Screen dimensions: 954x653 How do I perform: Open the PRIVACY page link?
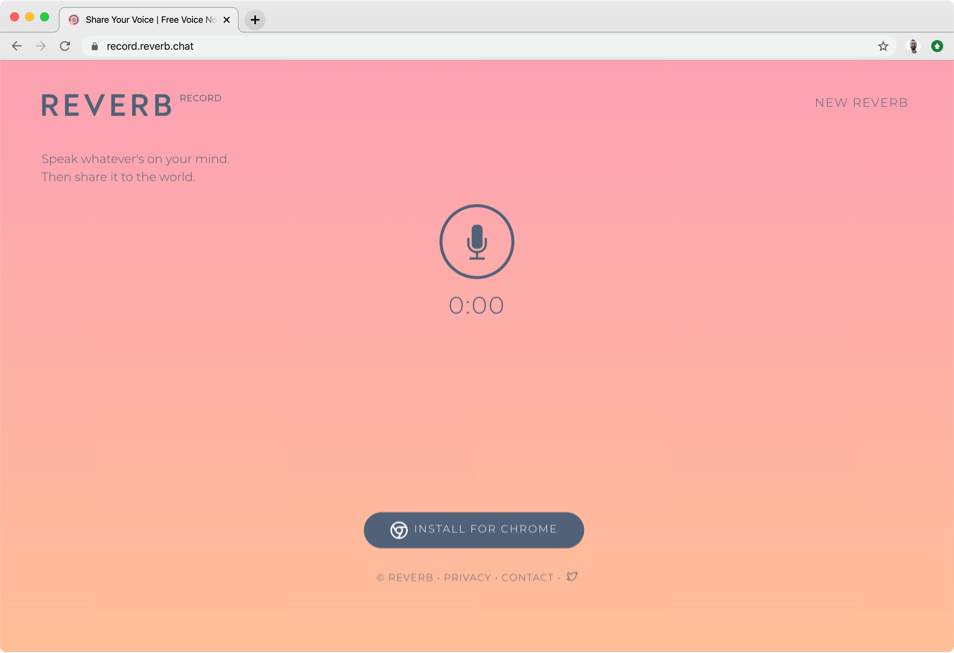(466, 577)
